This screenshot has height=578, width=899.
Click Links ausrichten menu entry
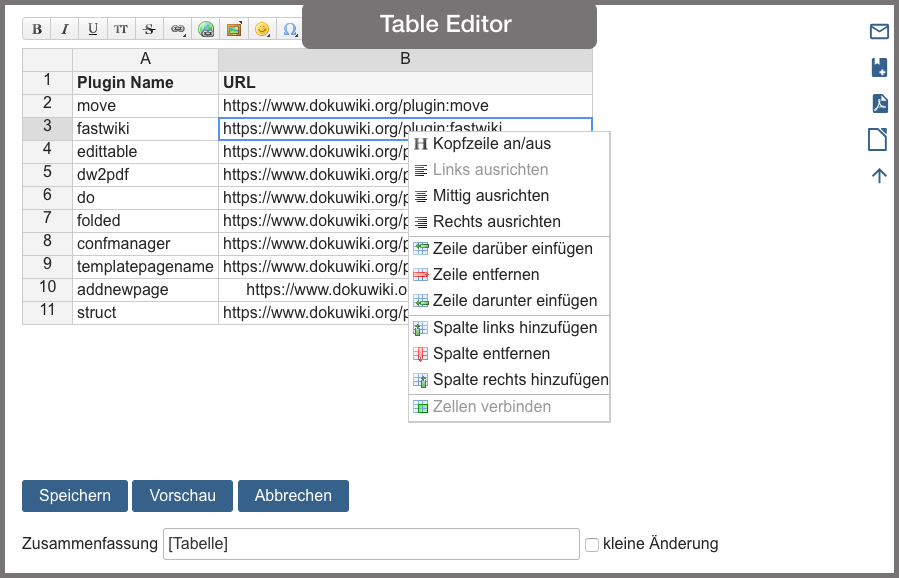tap(509, 170)
